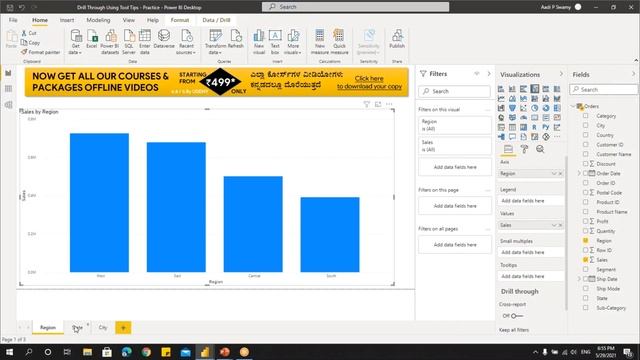Click Copy in clipboard group
Viewport: 640px width, 360px height.
click(31, 42)
